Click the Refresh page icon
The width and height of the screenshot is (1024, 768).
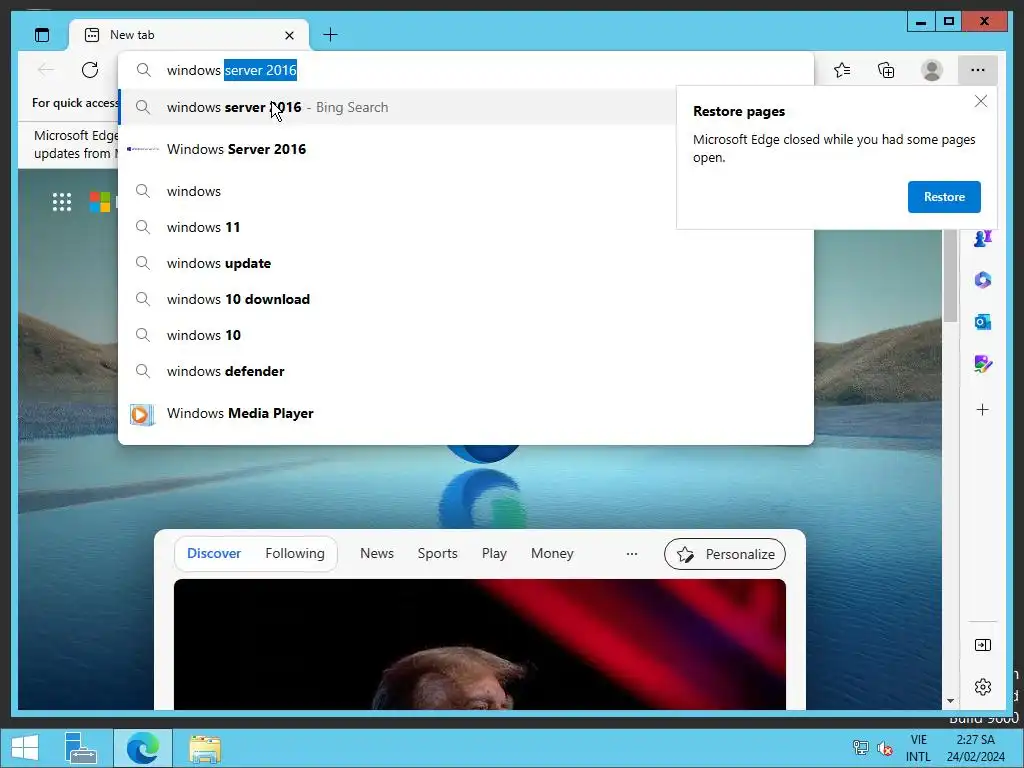point(90,70)
